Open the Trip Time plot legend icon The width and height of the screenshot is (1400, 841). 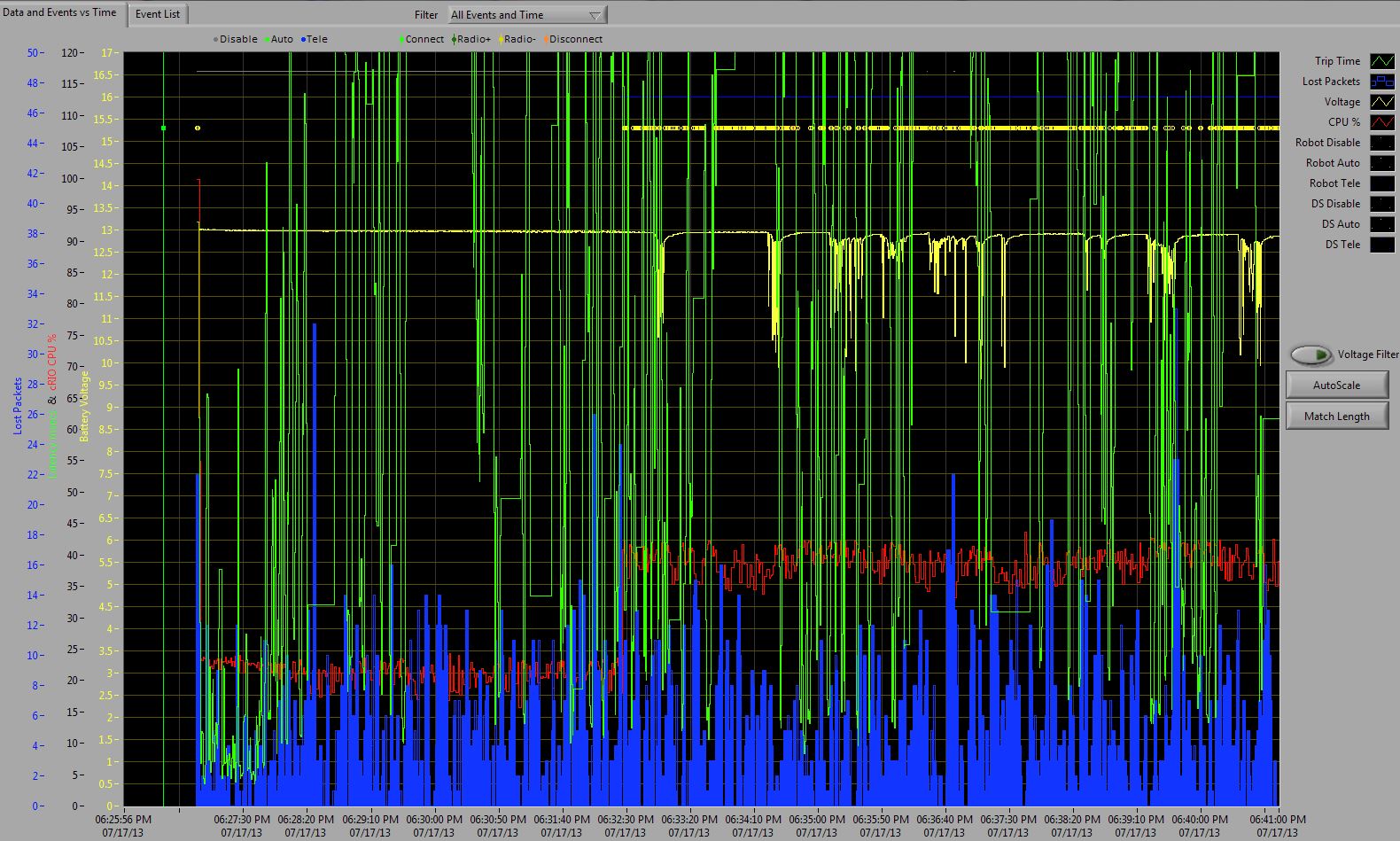(1382, 61)
